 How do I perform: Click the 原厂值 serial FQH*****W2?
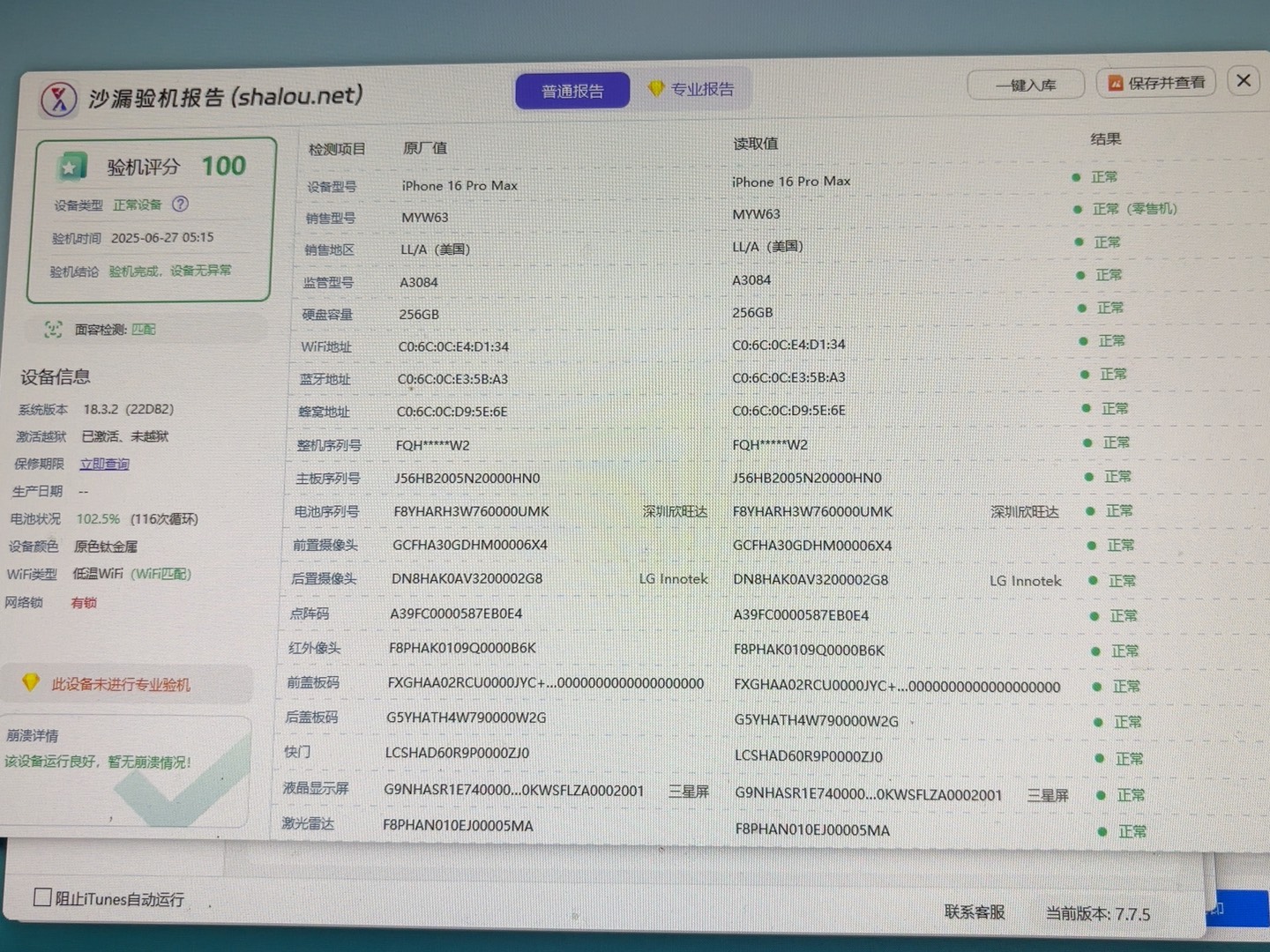432,446
